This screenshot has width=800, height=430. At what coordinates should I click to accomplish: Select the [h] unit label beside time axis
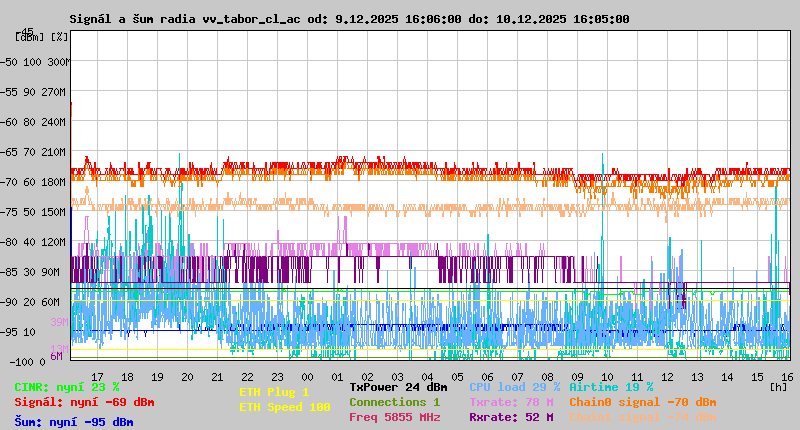click(x=778, y=386)
